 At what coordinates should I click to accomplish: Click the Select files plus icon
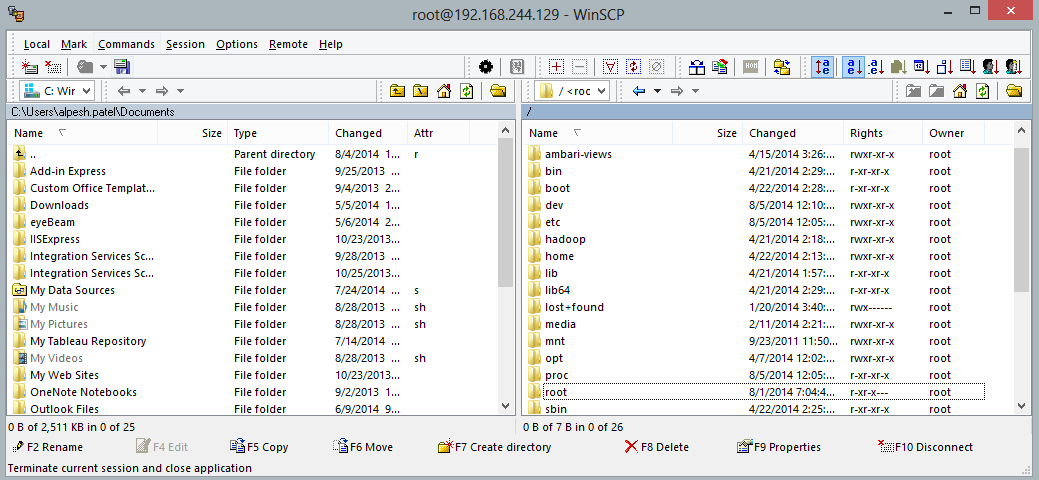(x=556, y=66)
